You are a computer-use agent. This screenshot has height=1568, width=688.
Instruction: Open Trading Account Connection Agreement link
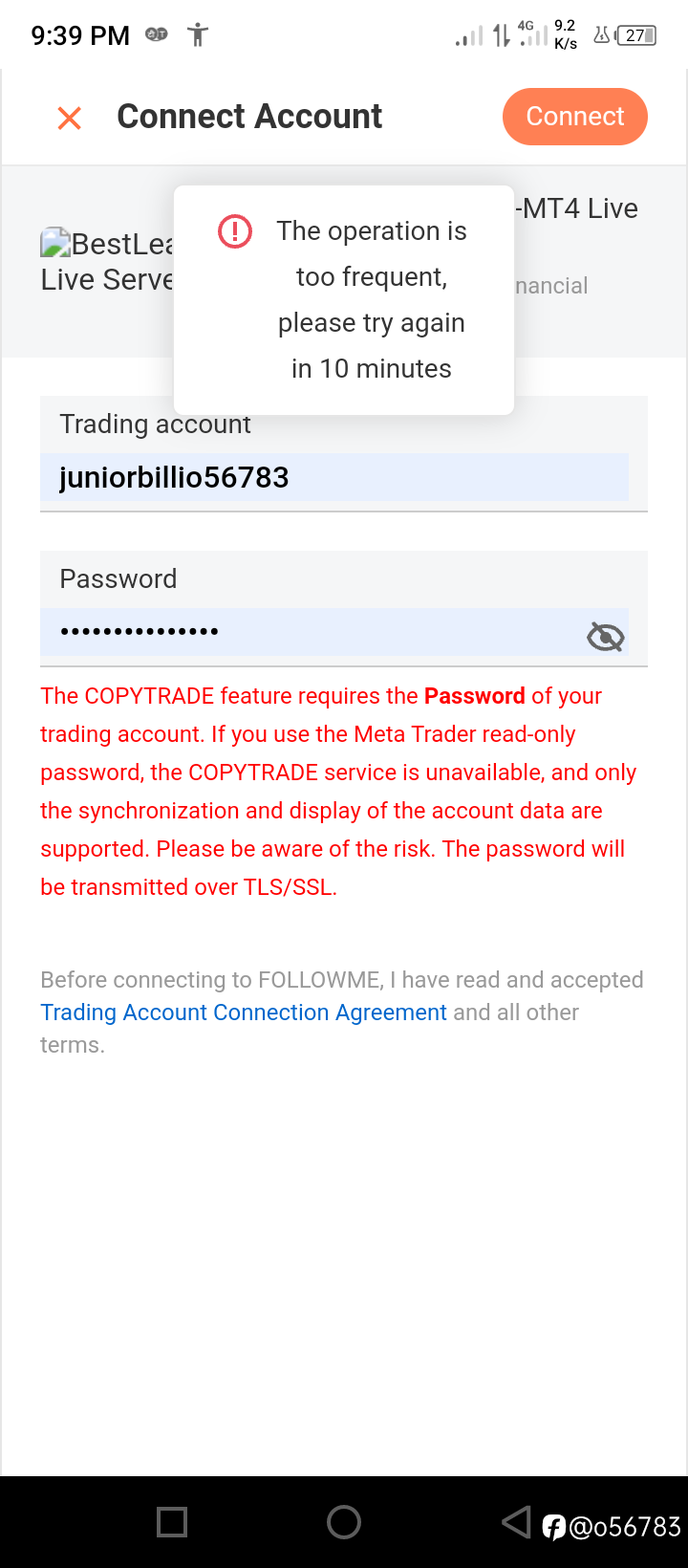point(243,1013)
